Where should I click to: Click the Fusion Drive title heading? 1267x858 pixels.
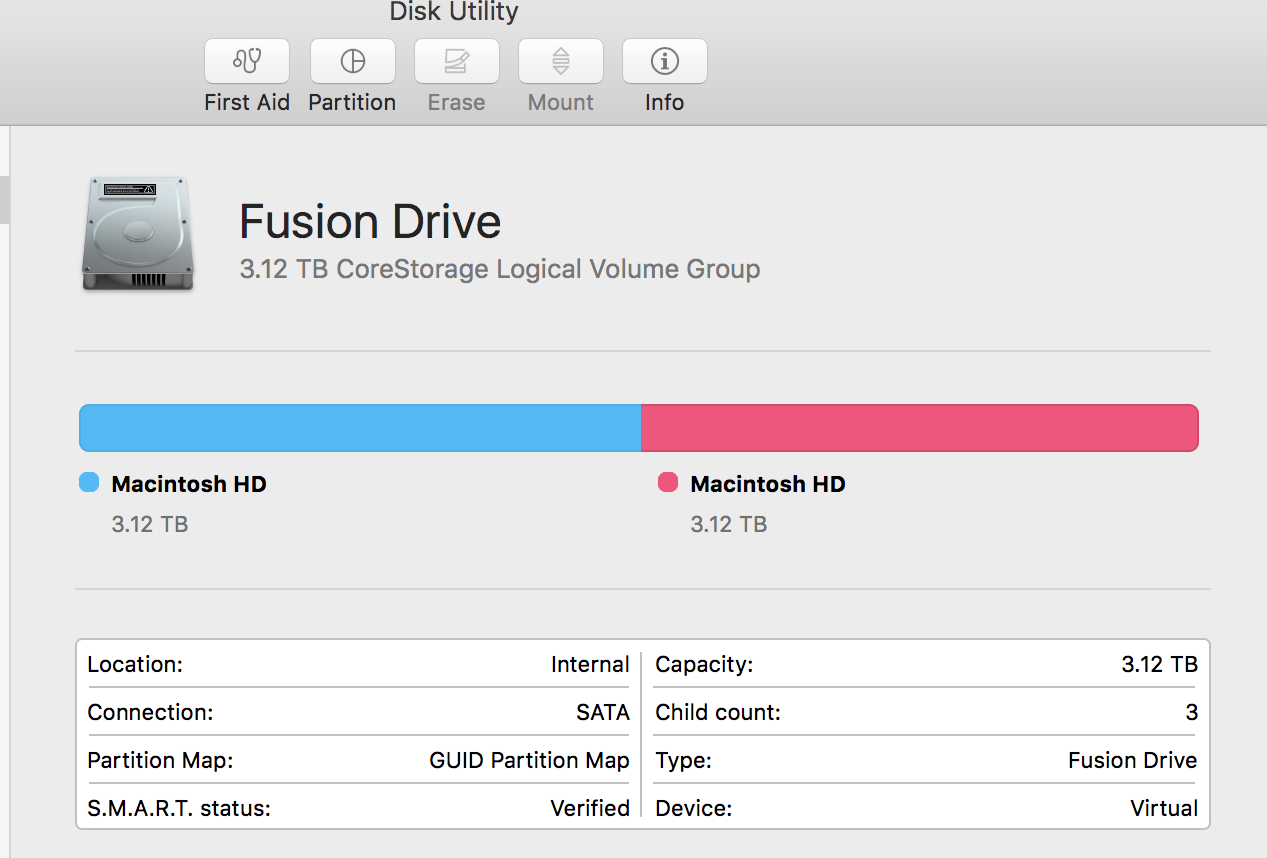point(370,221)
